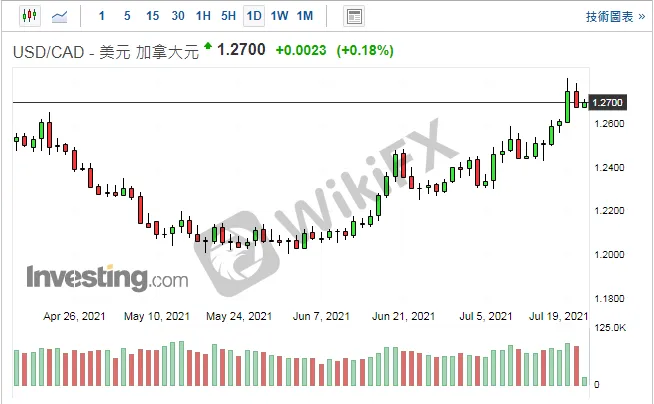This screenshot has height=404, width=654.
Task: Select the 1 minute timeframe
Action: (x=101, y=16)
